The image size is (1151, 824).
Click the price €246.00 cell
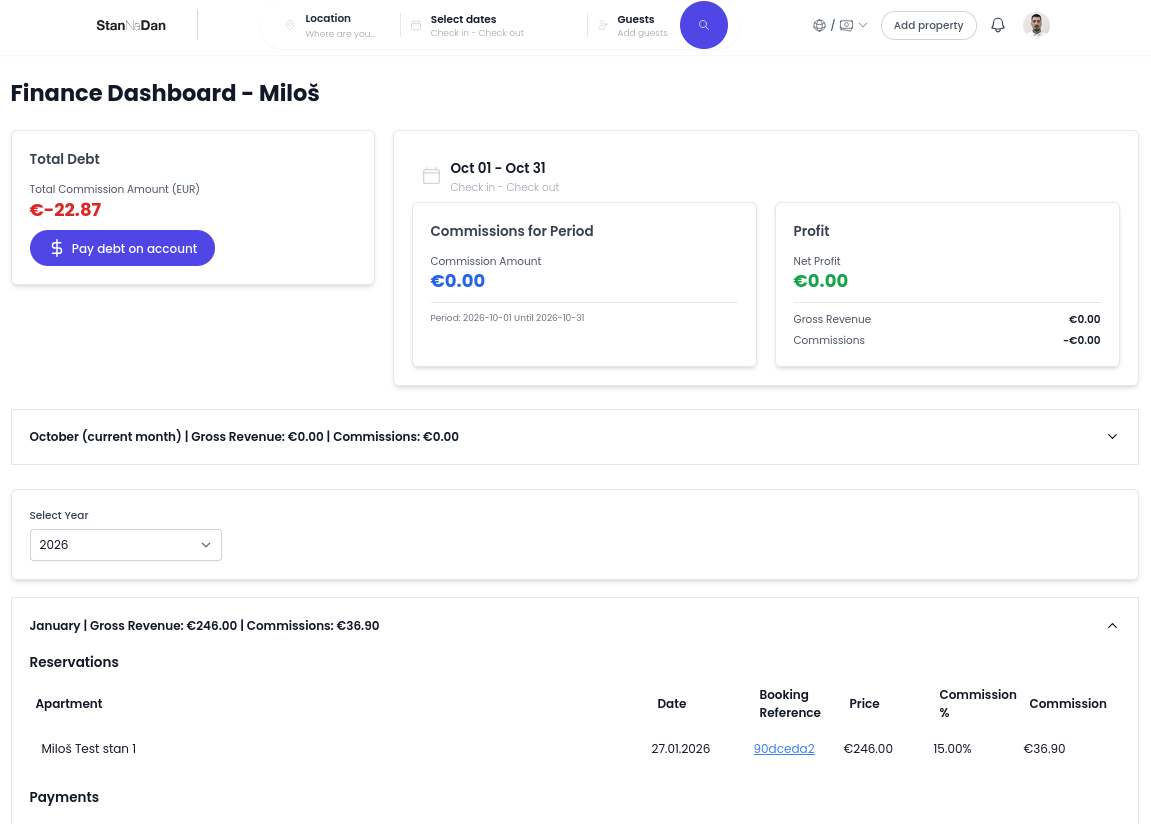click(x=868, y=748)
